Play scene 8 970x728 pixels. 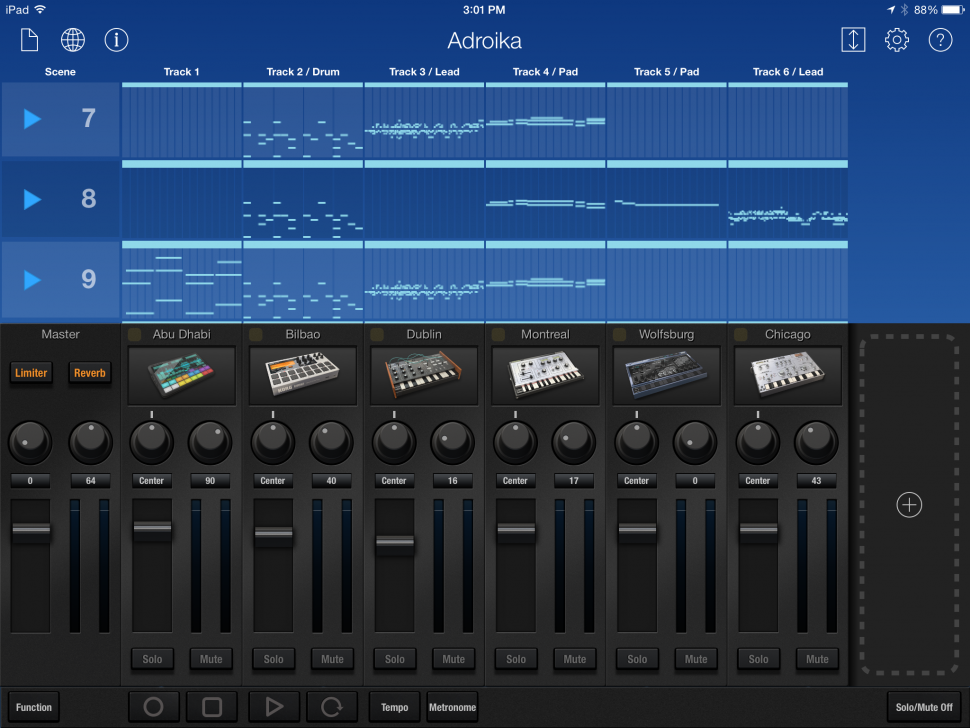click(32, 199)
